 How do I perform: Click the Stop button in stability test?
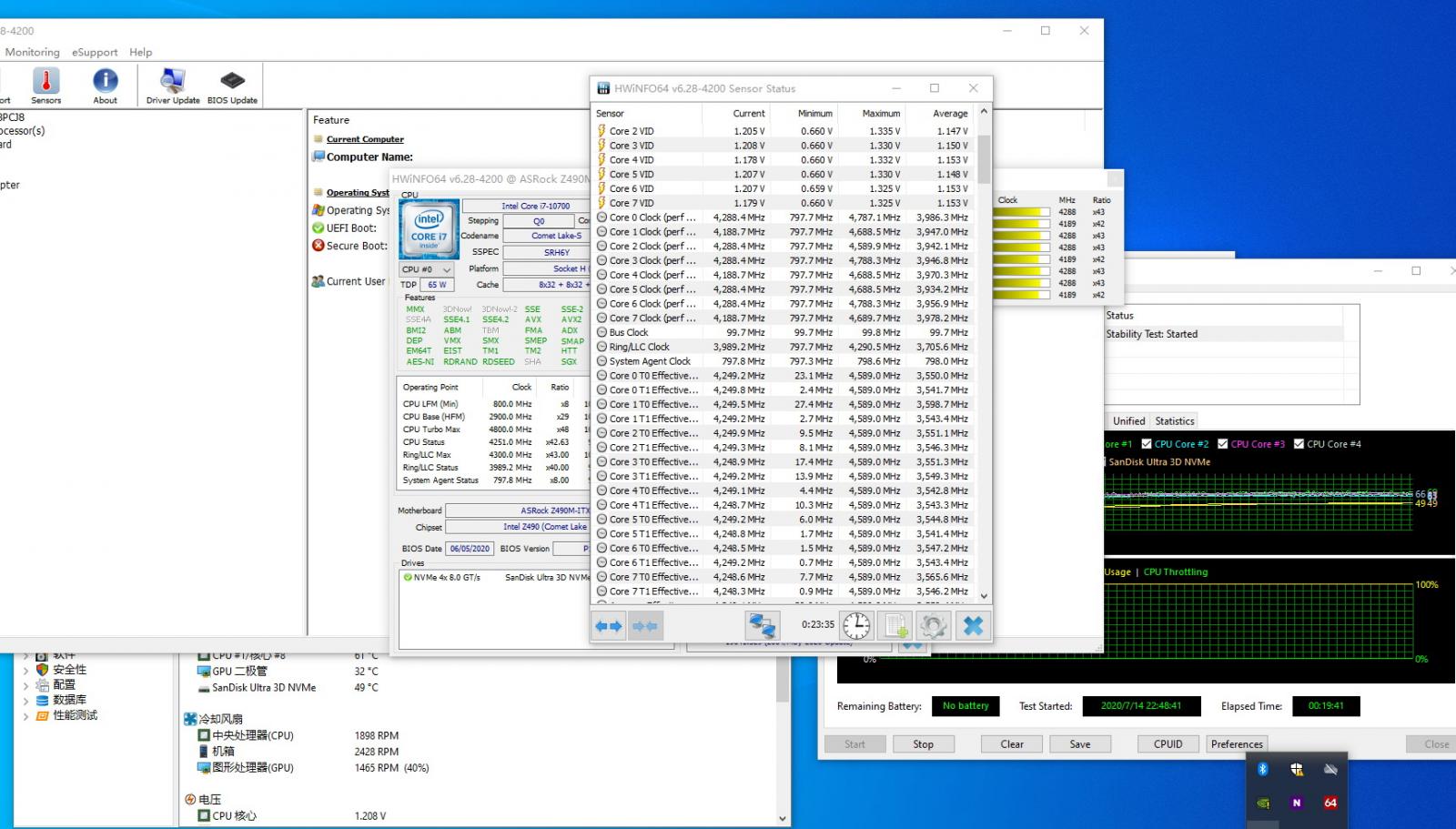click(x=923, y=744)
